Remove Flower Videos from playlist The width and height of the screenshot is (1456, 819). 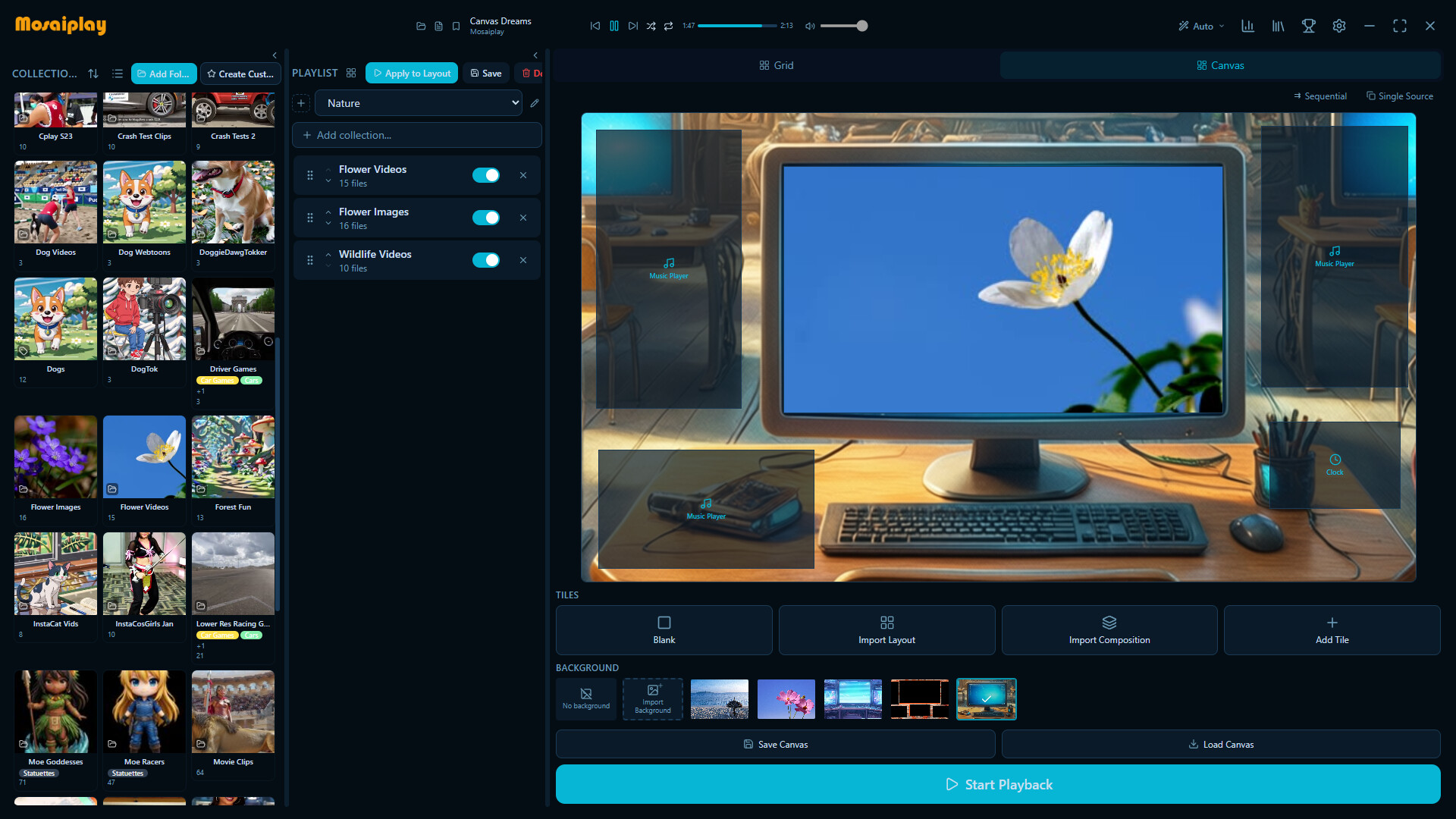523,175
